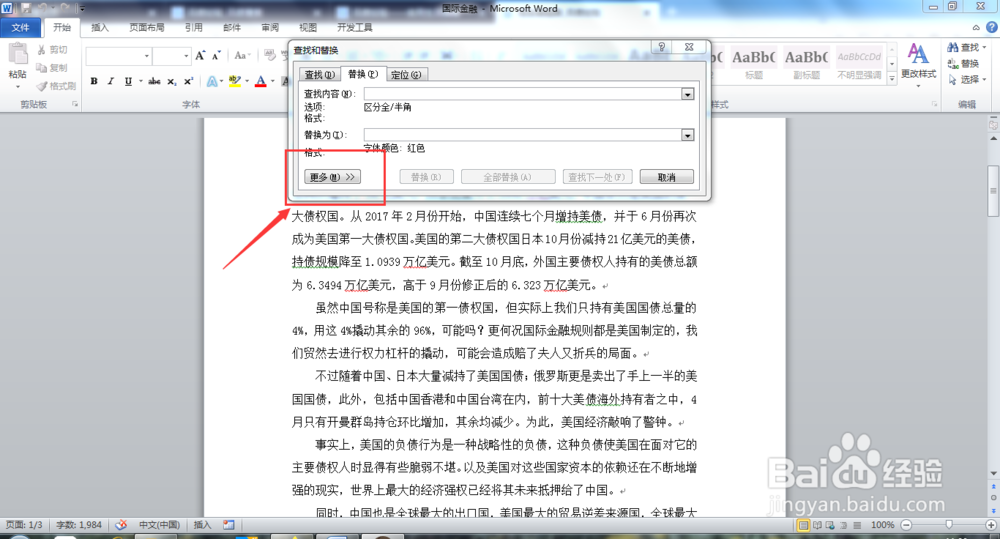This screenshot has width=1000, height=539.
Task: Switch to the References (引用) tab
Action: [194, 27]
